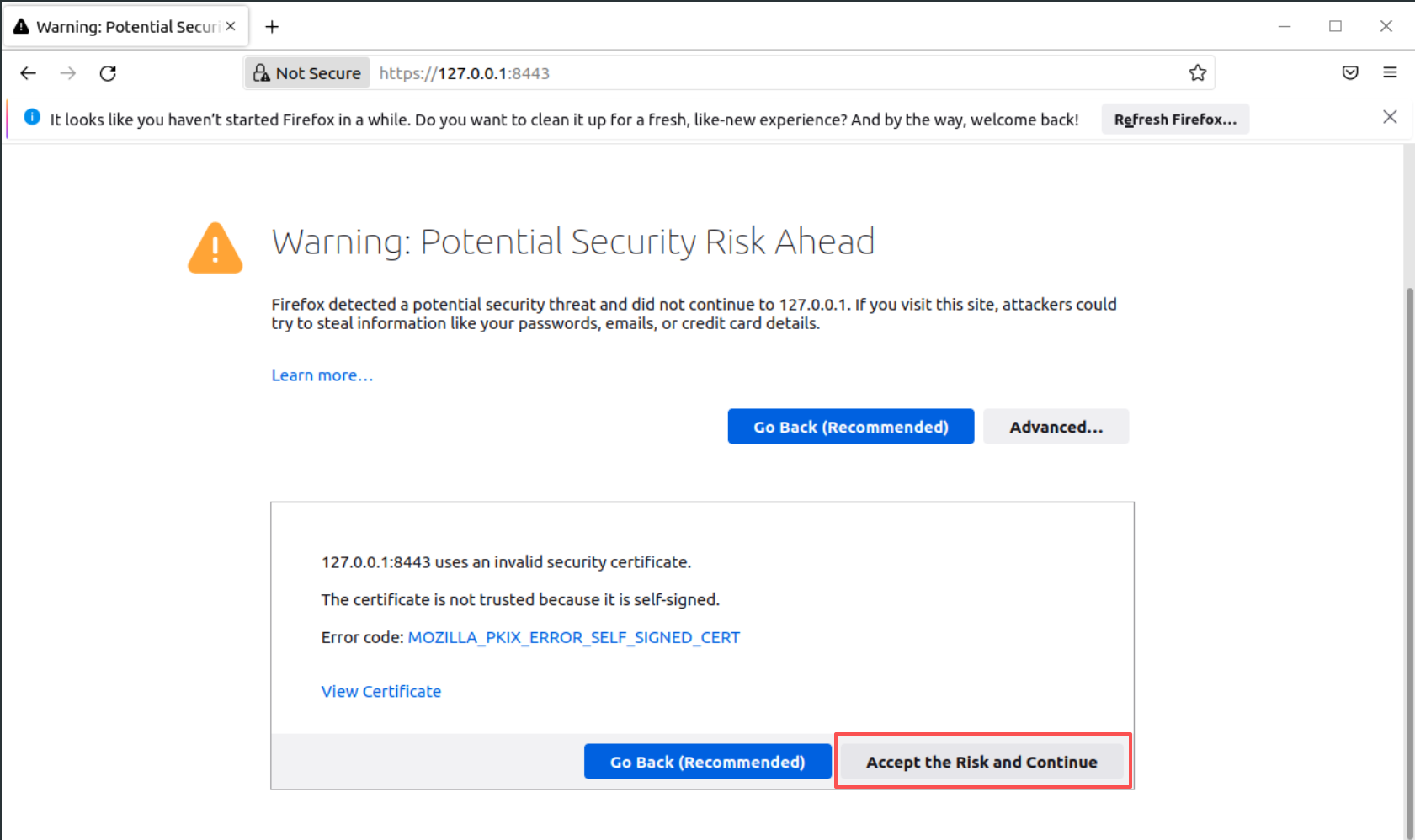Viewport: 1415px width, 840px height.
Task: Open a new tab with the plus button
Action: (272, 27)
